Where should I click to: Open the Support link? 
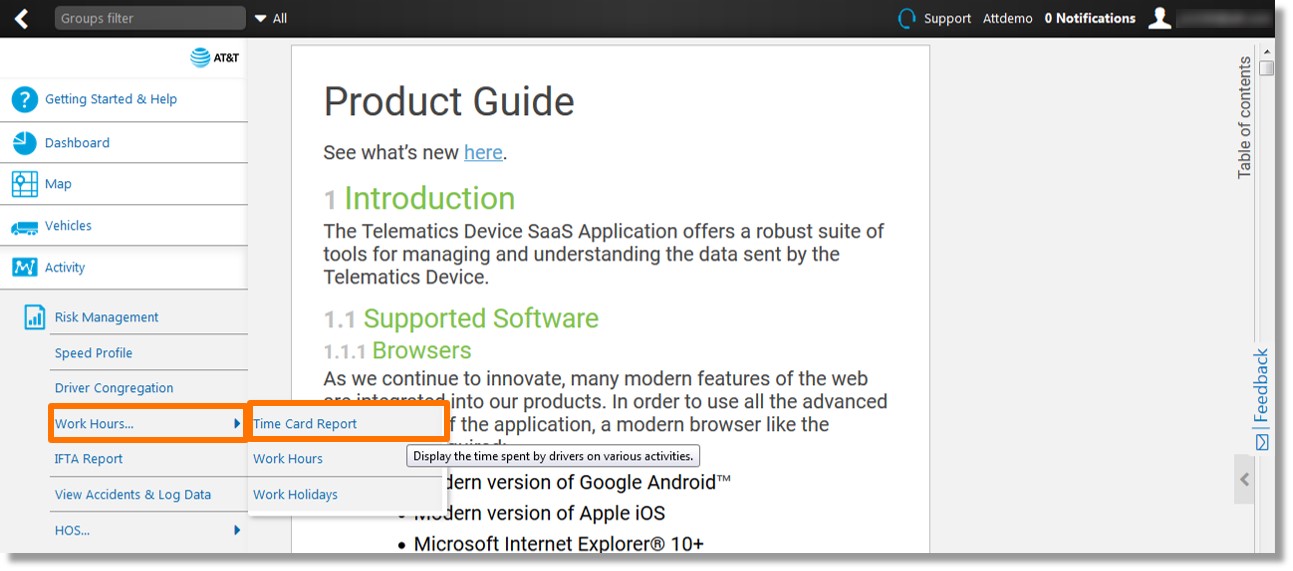point(947,18)
